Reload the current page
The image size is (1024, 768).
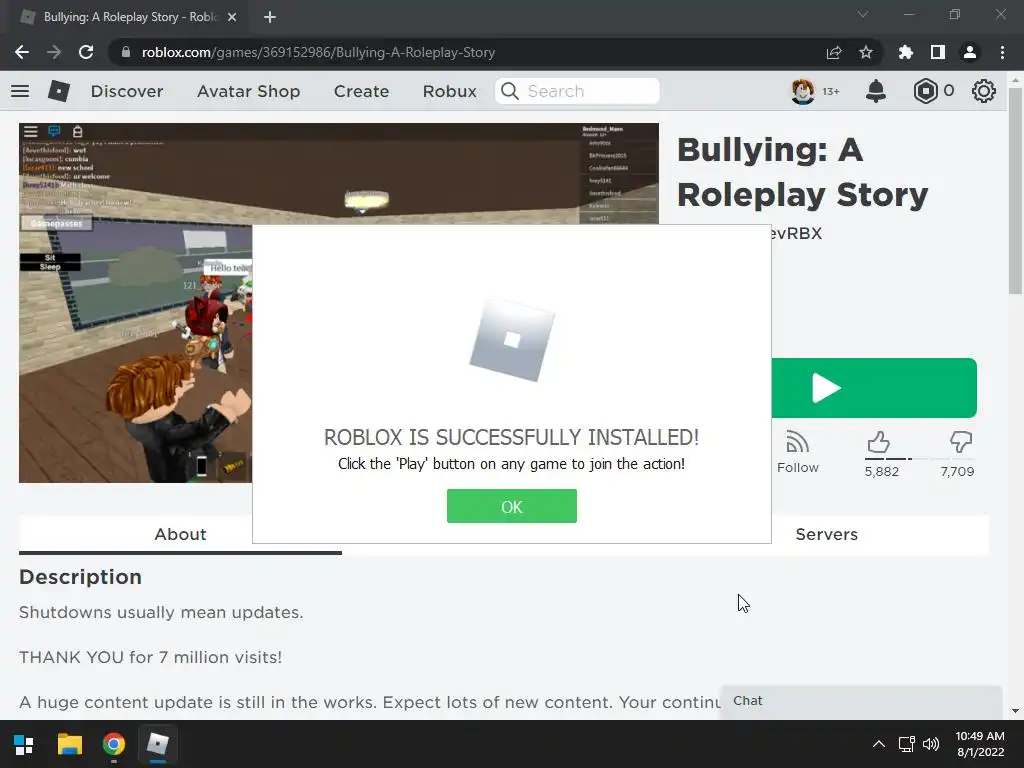tap(86, 52)
